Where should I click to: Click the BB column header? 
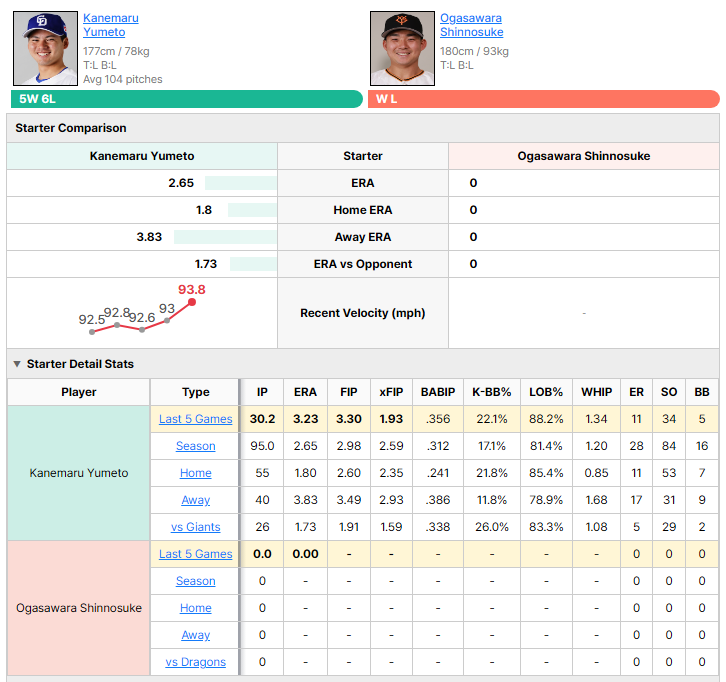click(x=701, y=392)
